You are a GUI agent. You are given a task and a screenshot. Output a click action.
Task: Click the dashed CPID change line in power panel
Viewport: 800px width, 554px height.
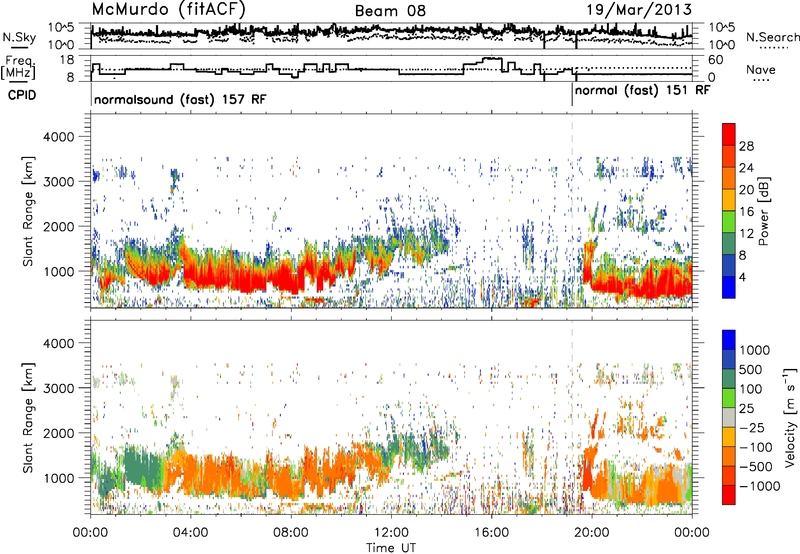(x=572, y=211)
